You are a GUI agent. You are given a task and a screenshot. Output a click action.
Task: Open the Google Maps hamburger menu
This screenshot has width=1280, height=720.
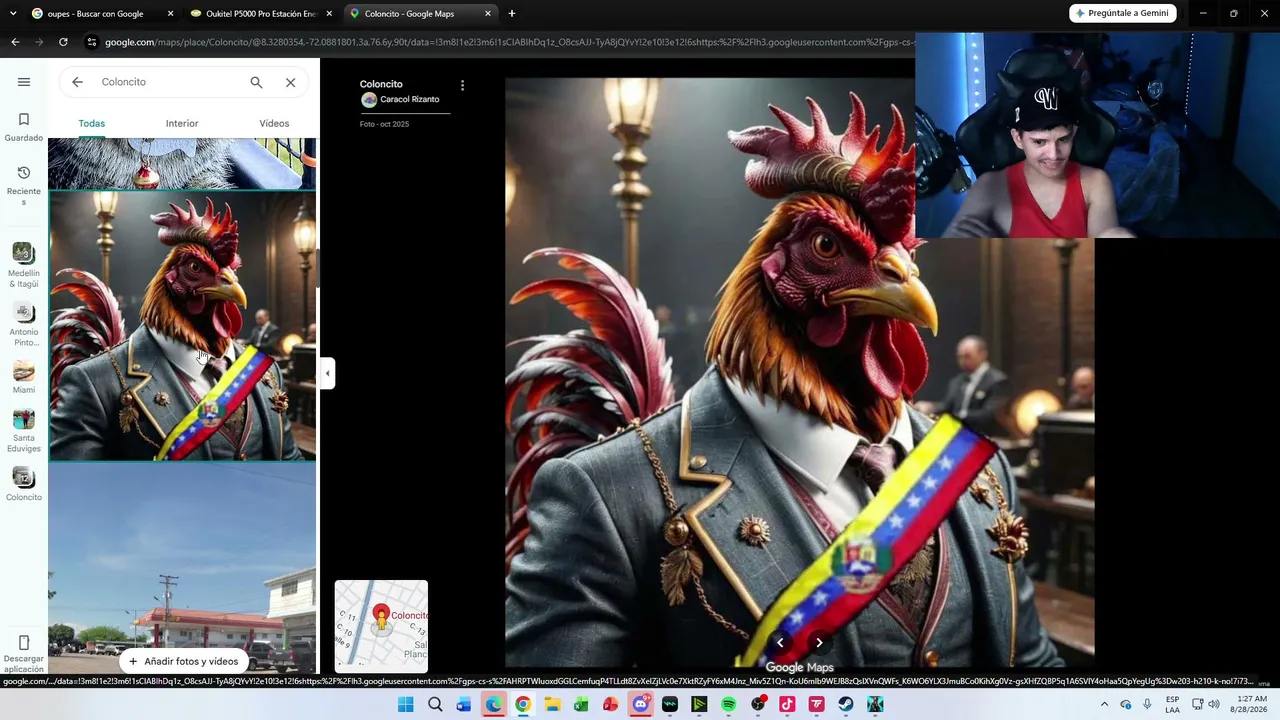pyautogui.click(x=24, y=82)
